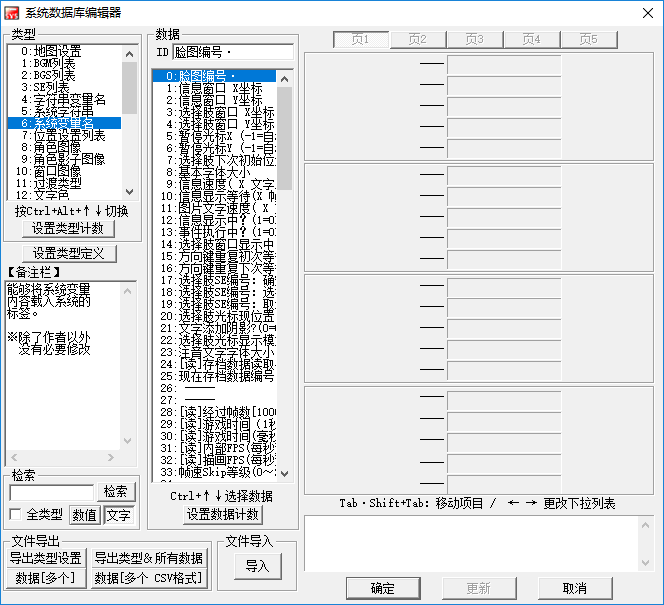
Task: Select data row 14:选择肢窗口显示中
Action: pyautogui.click(x=215, y=244)
